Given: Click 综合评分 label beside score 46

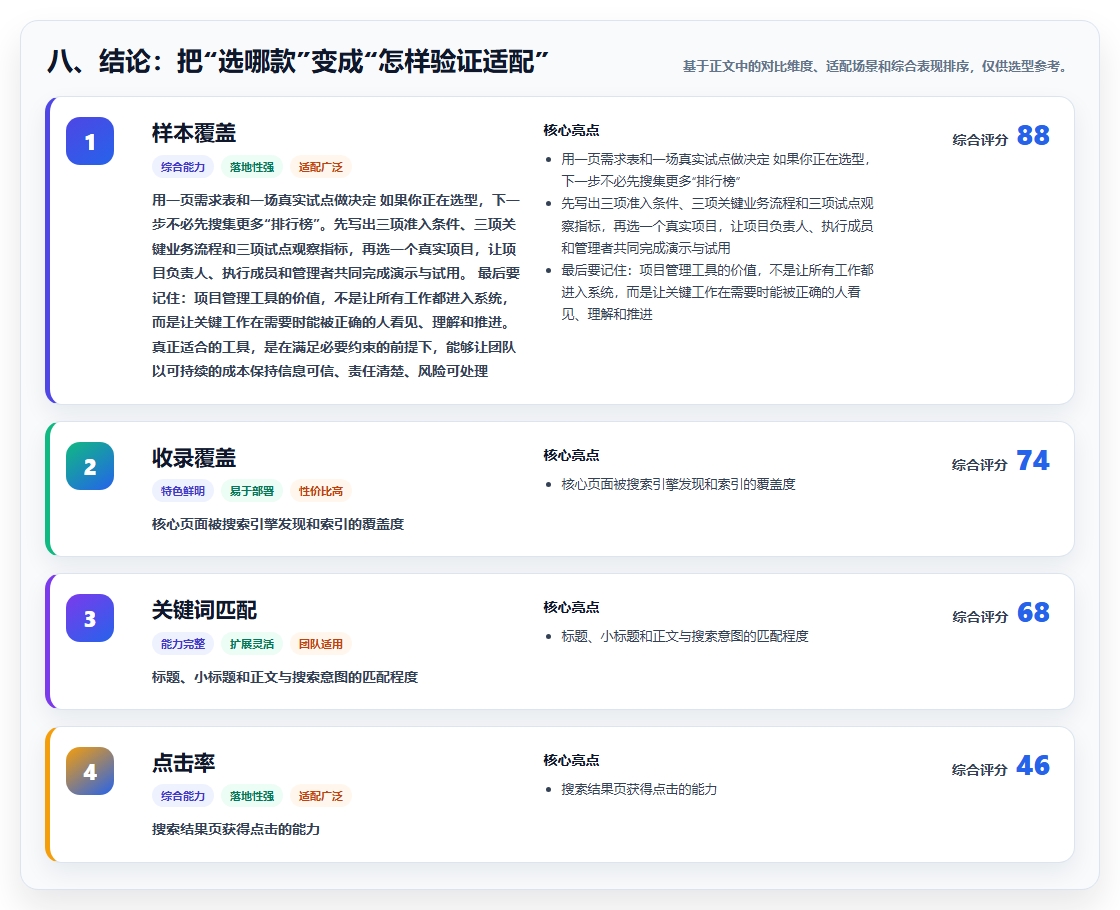Looking at the screenshot, I should (980, 770).
